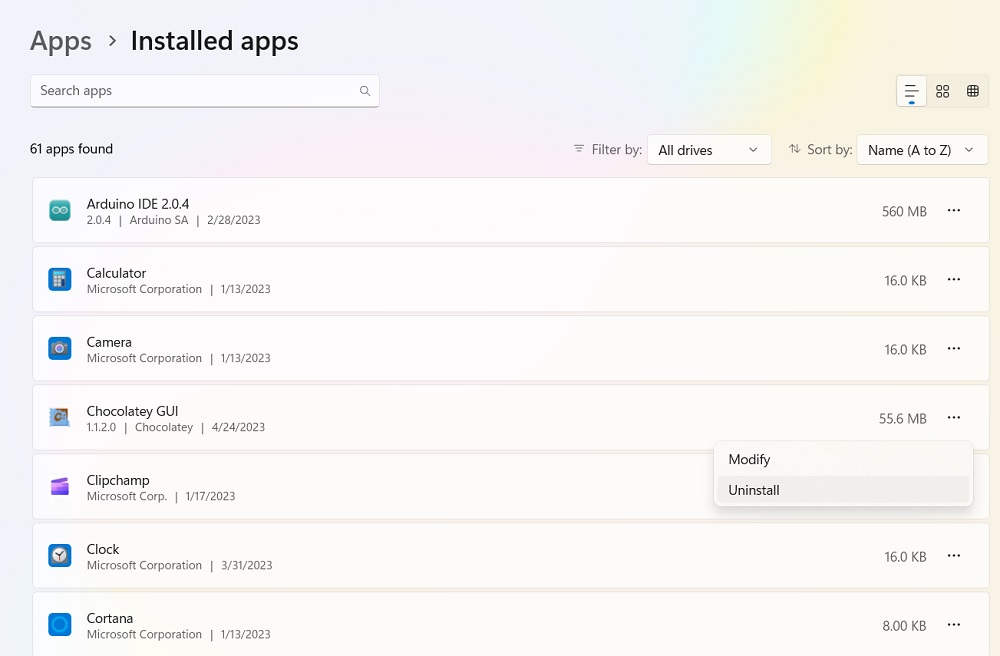1000x656 pixels.
Task: Click the Cortana app icon
Action: (x=59, y=624)
